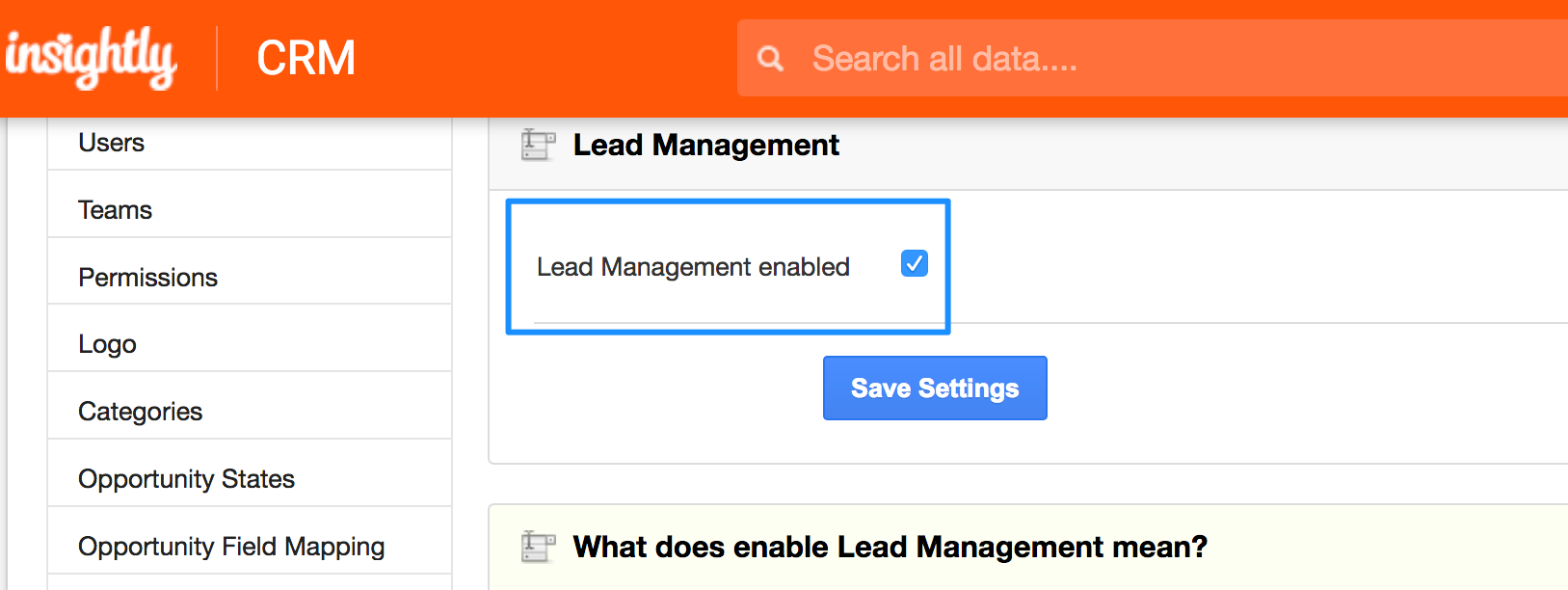Uncheck the Lead Management enabled checkbox
This screenshot has height=590, width=1568.
click(915, 263)
